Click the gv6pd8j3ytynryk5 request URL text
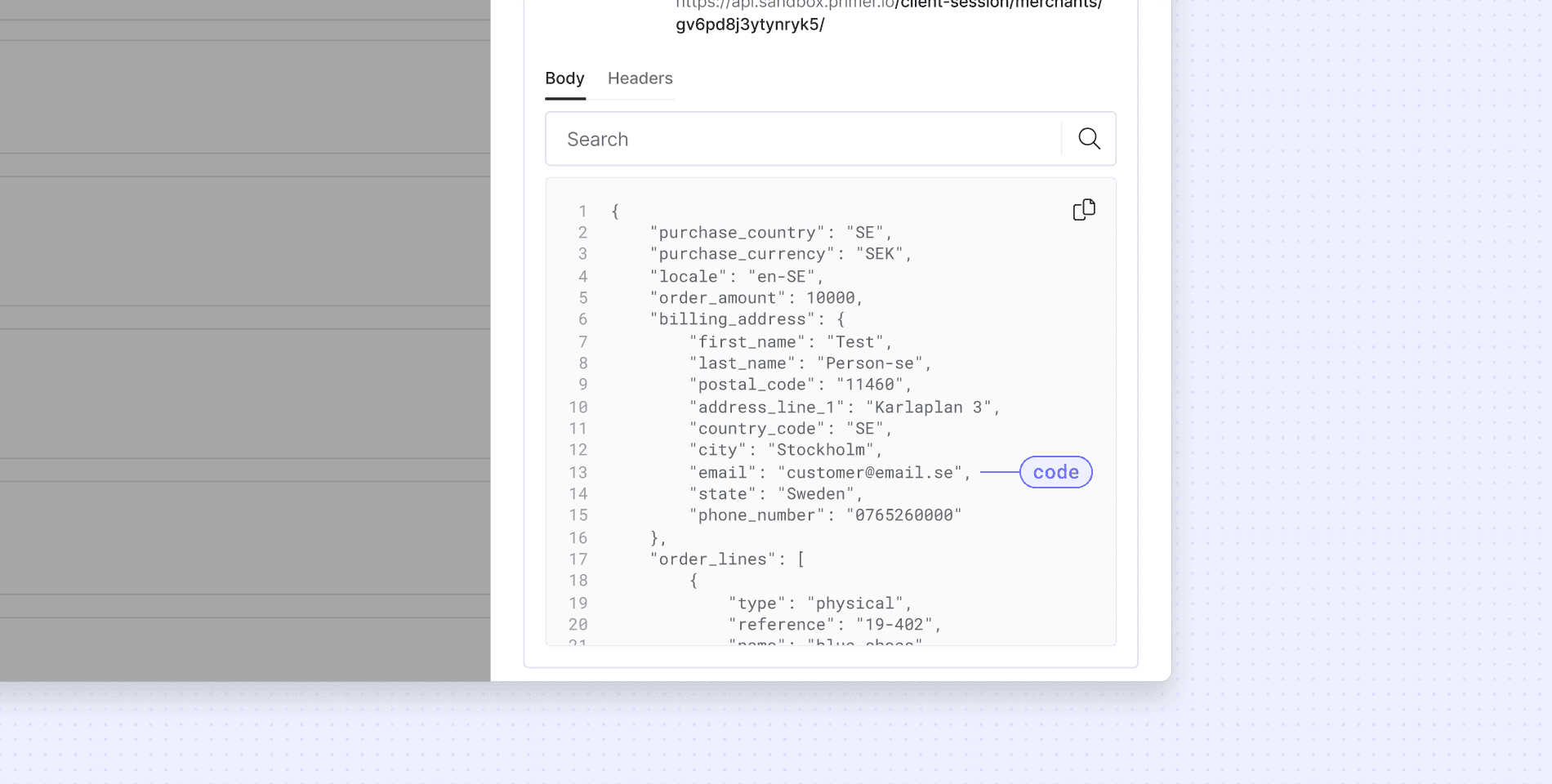This screenshot has width=1552, height=784. coord(750,24)
